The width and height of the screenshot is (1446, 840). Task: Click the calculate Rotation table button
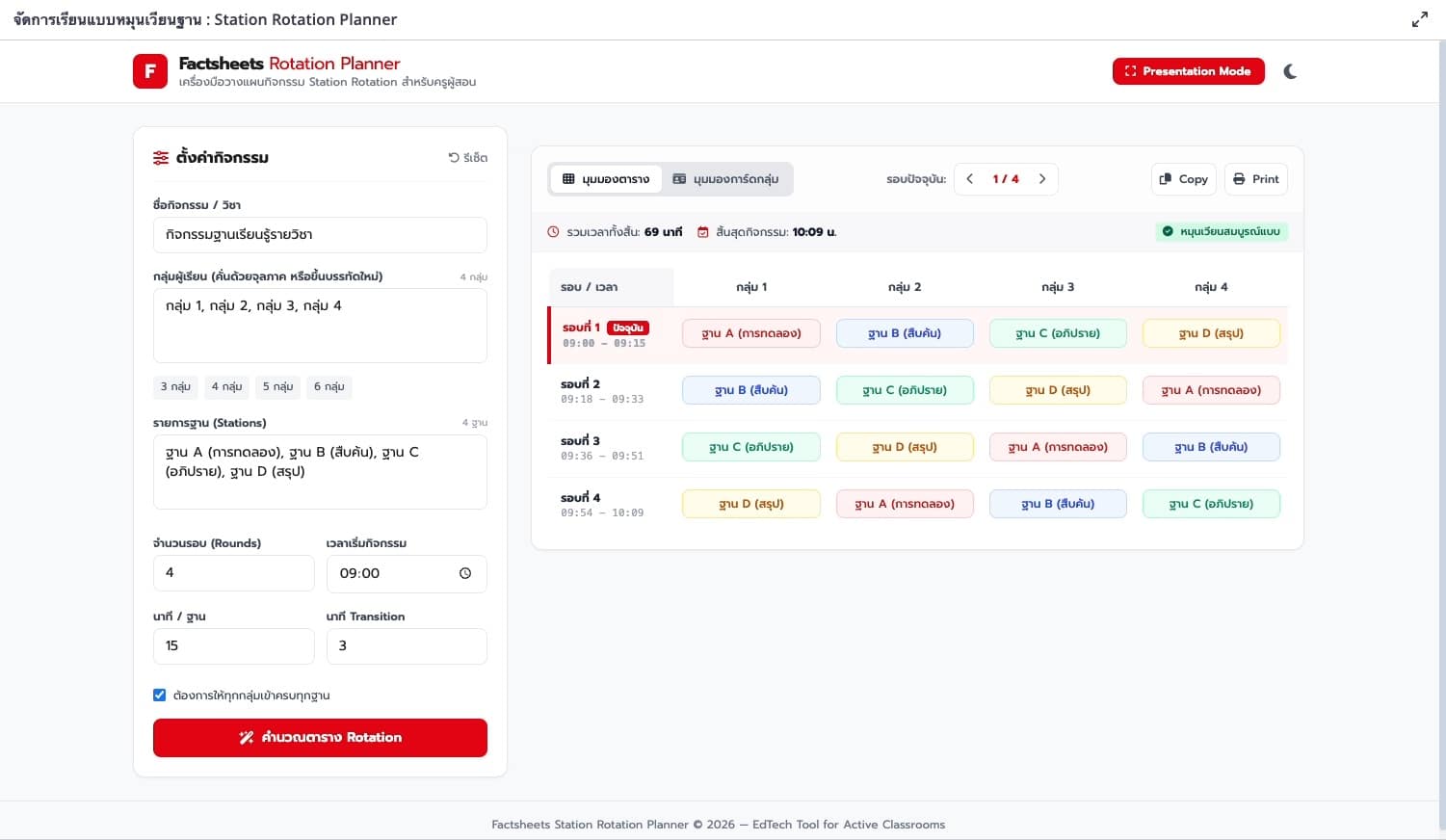(320, 738)
